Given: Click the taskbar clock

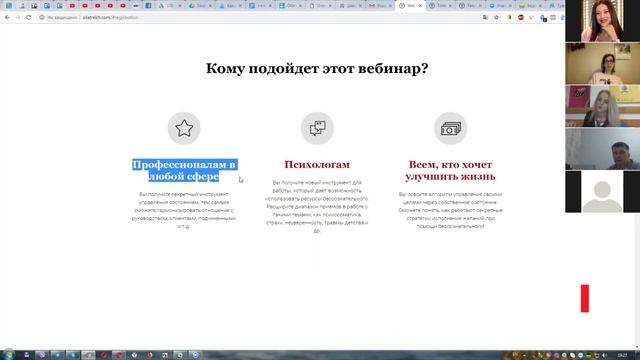Looking at the screenshot, I should pyautogui.click(x=622, y=356).
